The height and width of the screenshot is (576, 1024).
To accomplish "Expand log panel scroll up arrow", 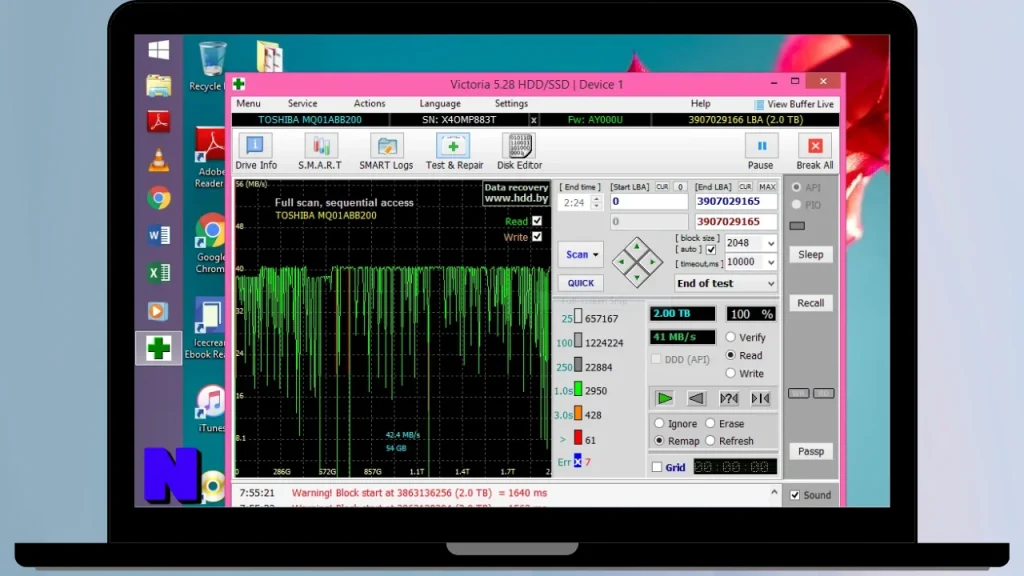I will [774, 493].
